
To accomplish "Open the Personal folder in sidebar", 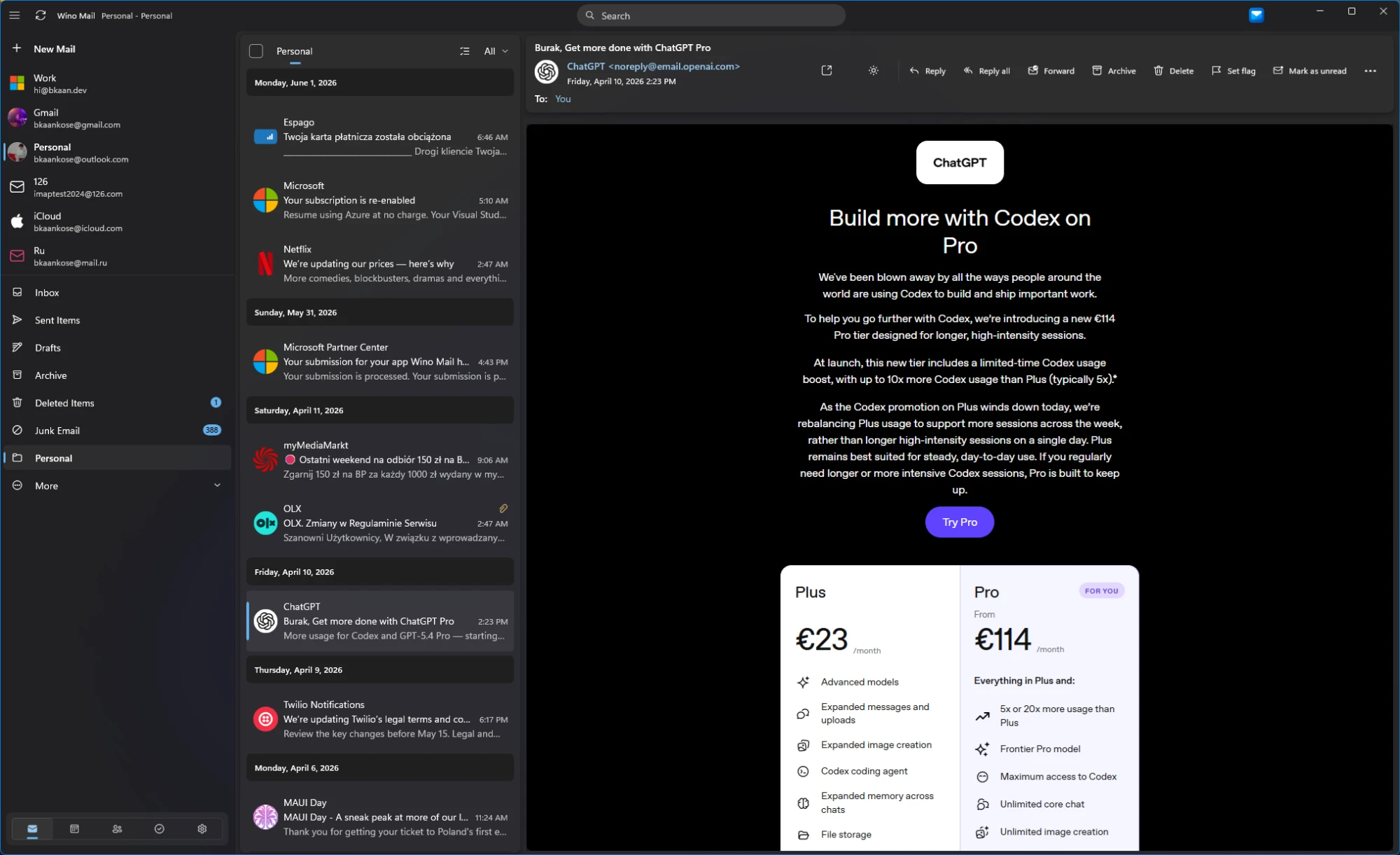I will tap(118, 458).
